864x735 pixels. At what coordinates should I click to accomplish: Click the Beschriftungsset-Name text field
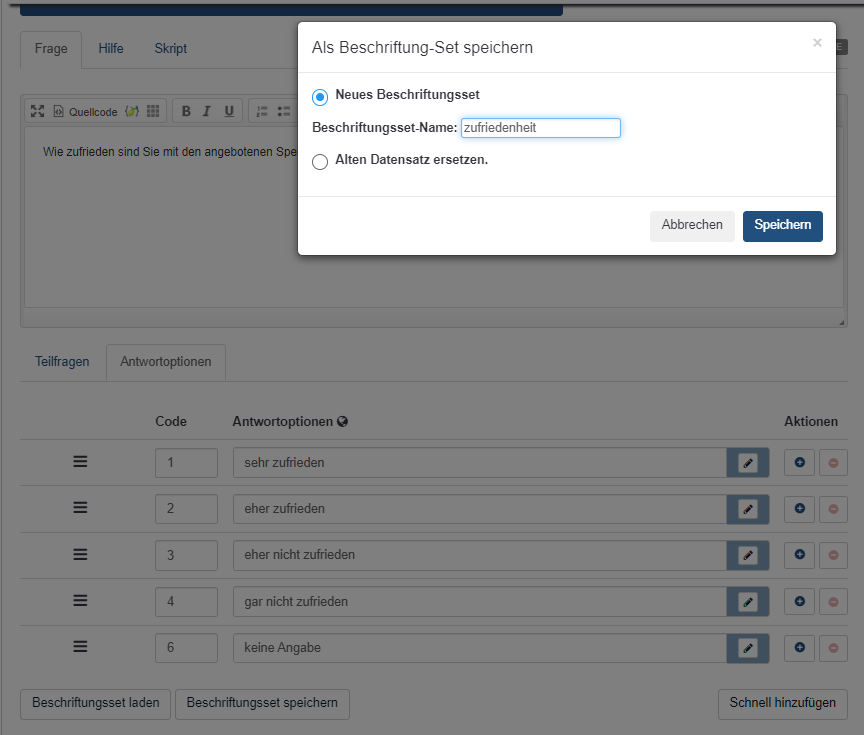tap(540, 128)
